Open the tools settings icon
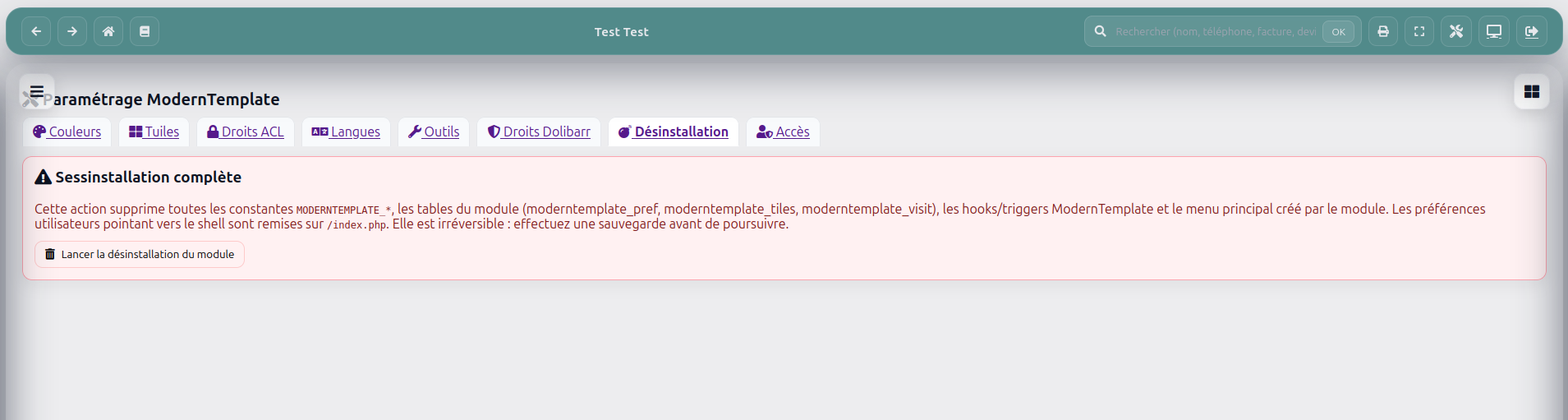Screen dimensions: 1568x420 [1456, 31]
